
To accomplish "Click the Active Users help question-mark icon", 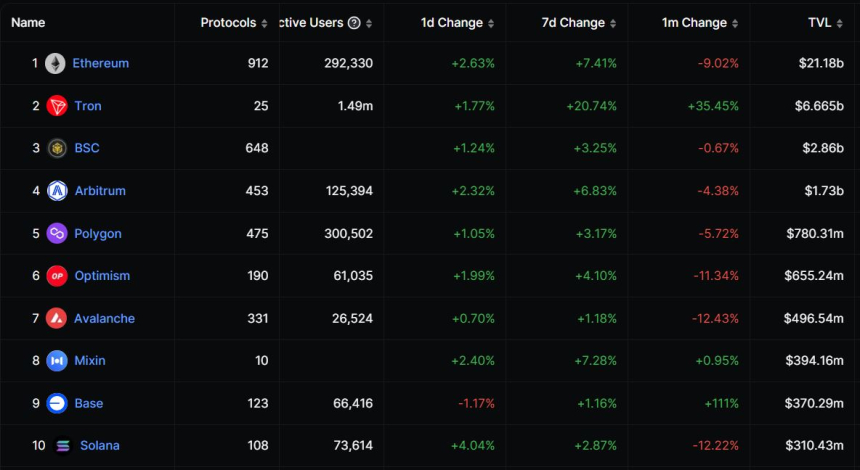I will click(354, 23).
